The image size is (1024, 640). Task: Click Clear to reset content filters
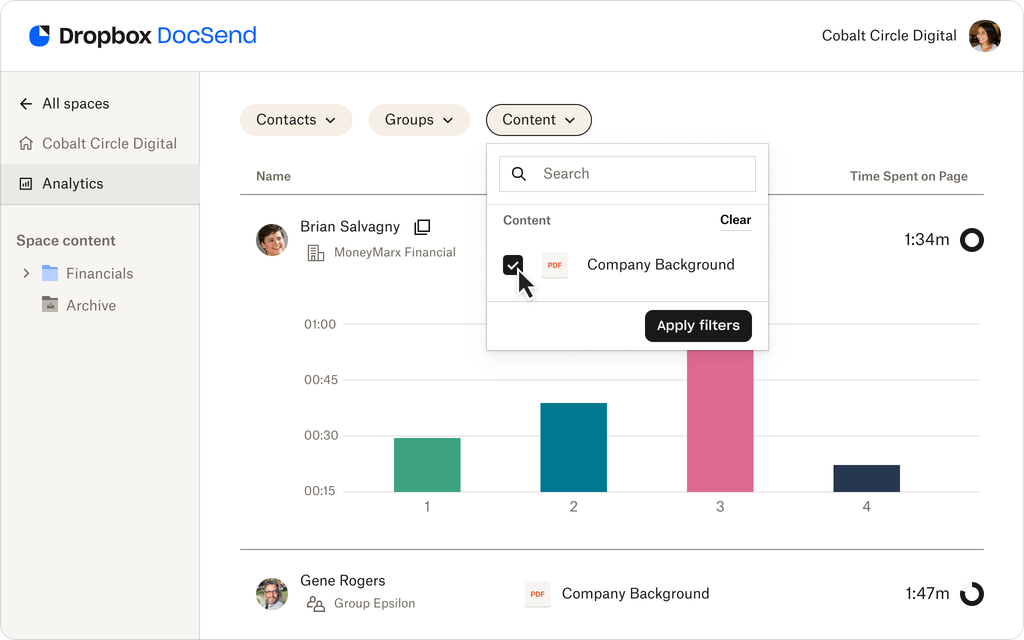(735, 220)
